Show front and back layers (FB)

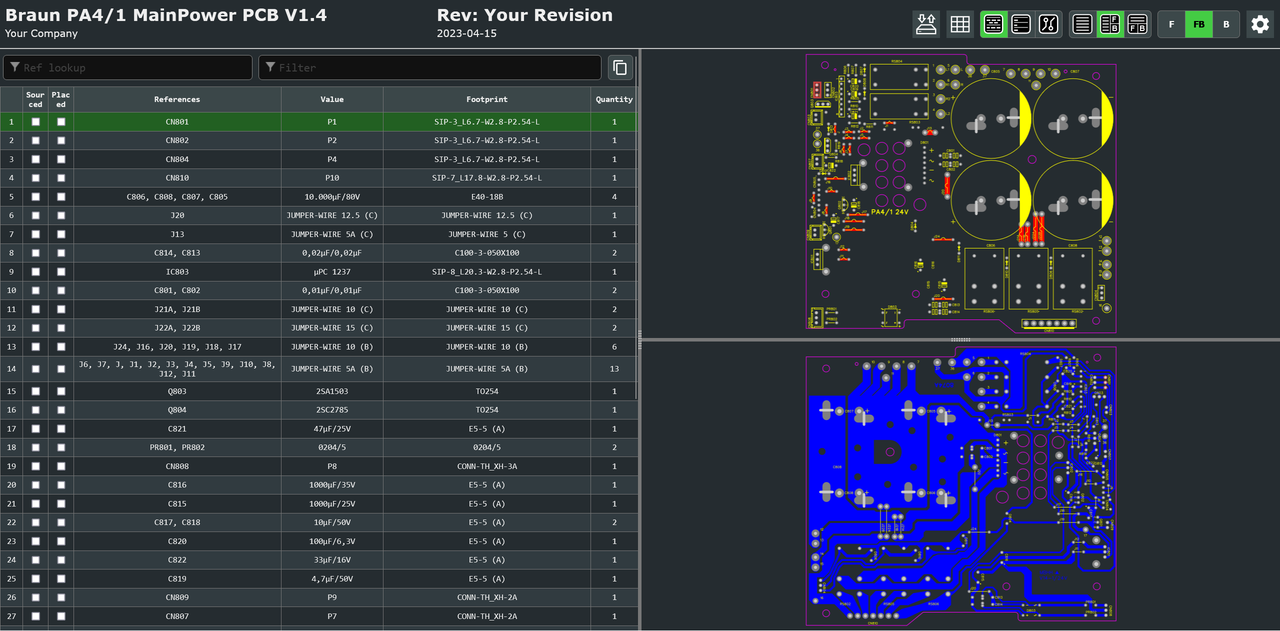pos(1199,24)
